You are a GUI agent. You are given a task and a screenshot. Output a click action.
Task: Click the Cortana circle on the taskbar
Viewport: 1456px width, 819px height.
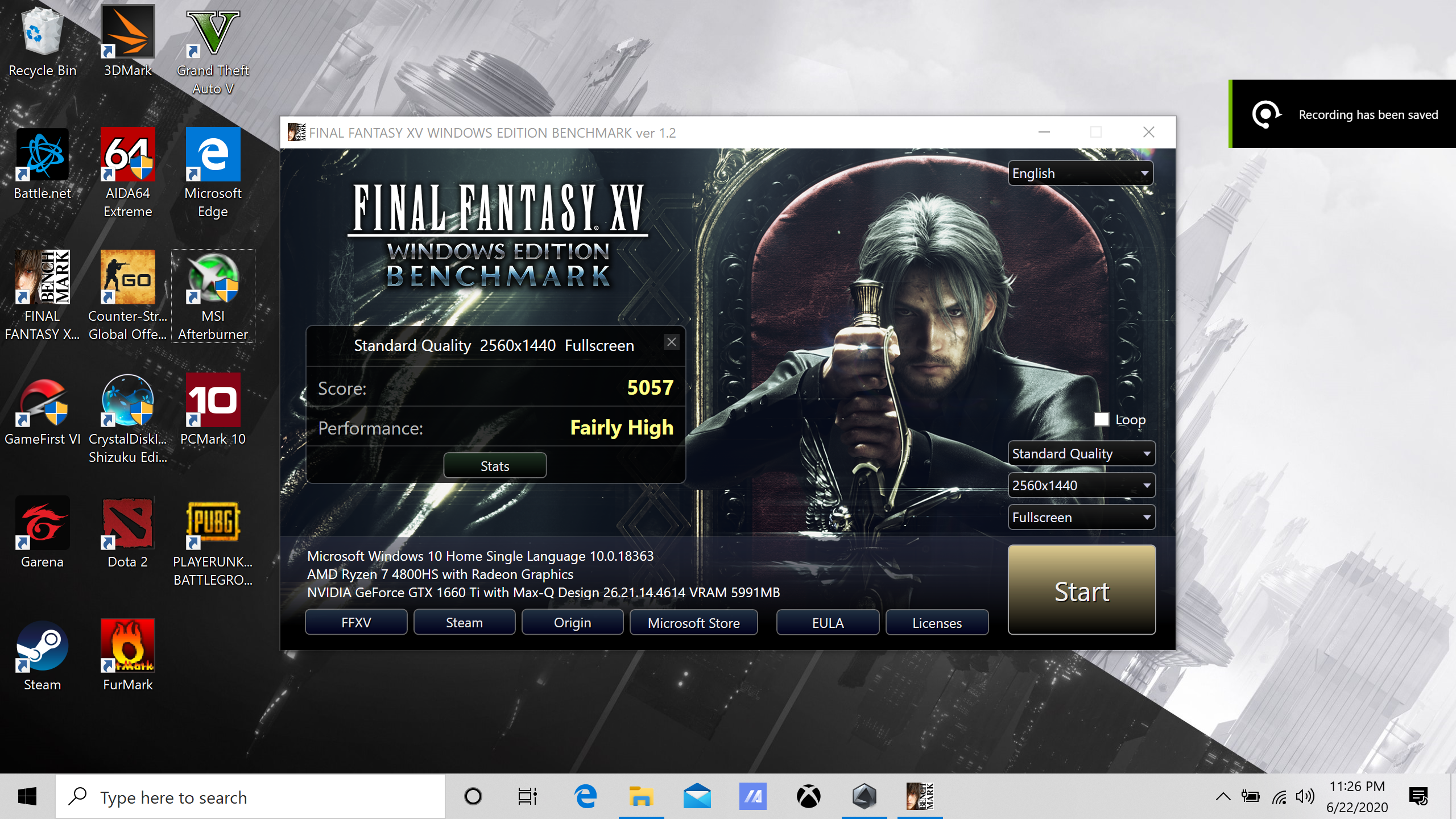[x=473, y=796]
